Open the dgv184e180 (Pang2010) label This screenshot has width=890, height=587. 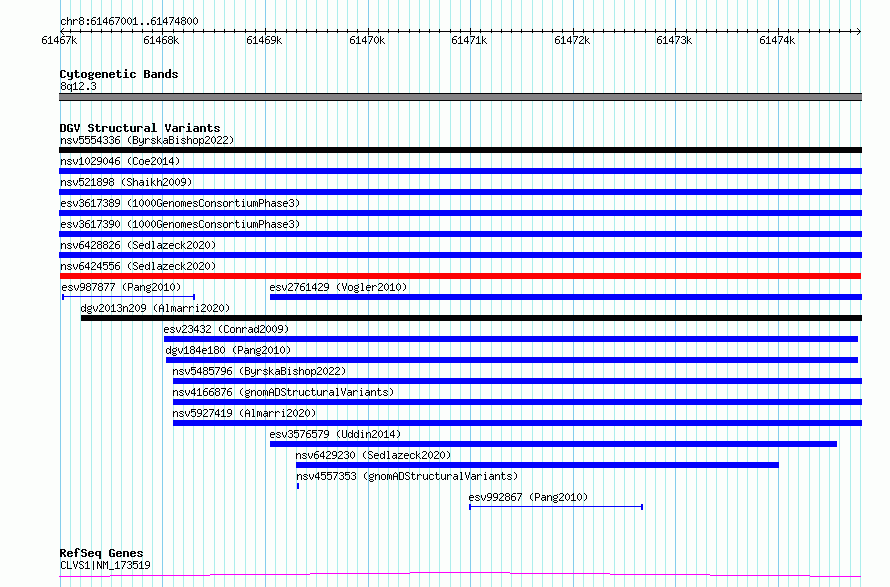228,350
